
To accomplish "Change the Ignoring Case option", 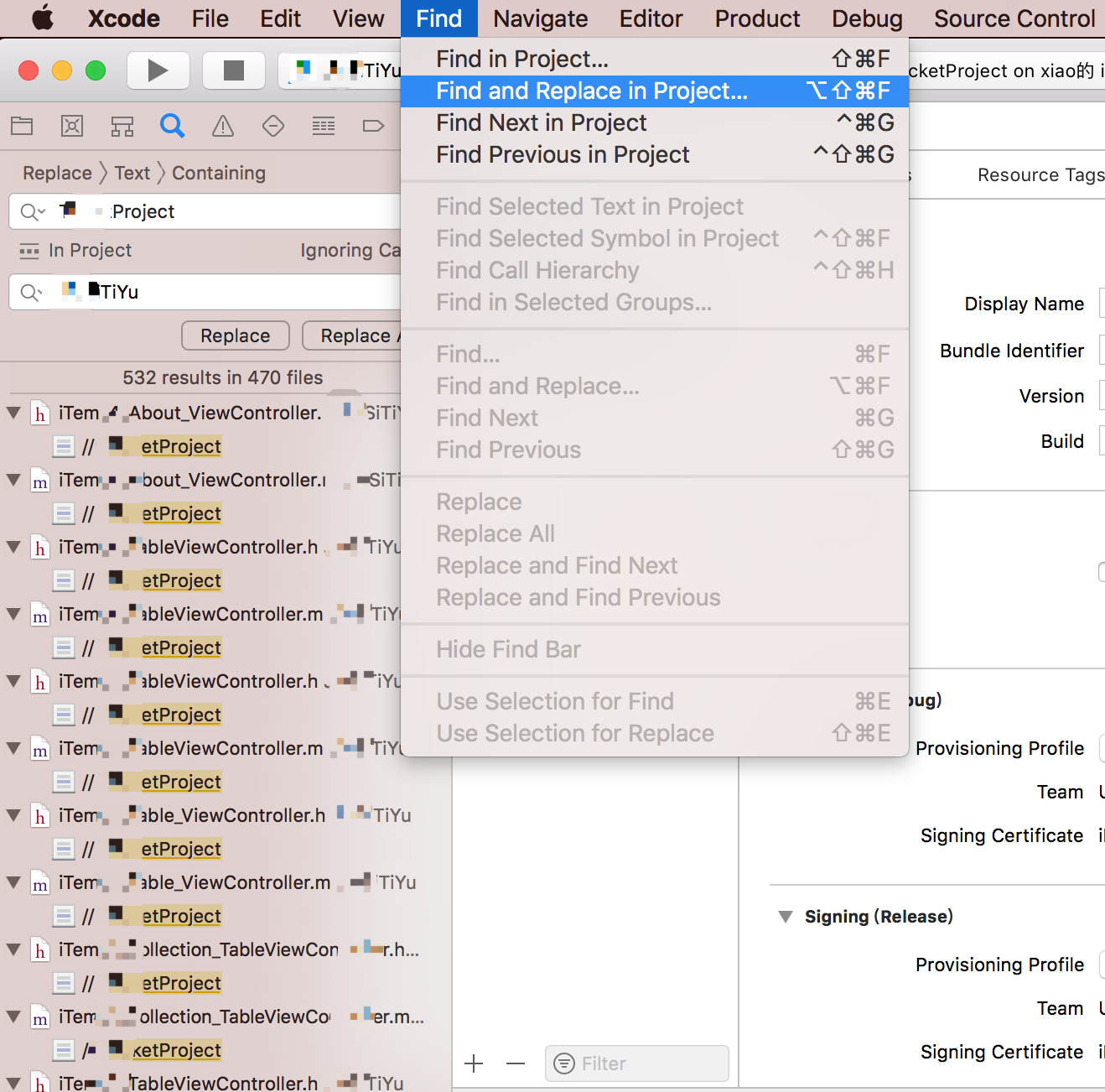I will coord(350,250).
